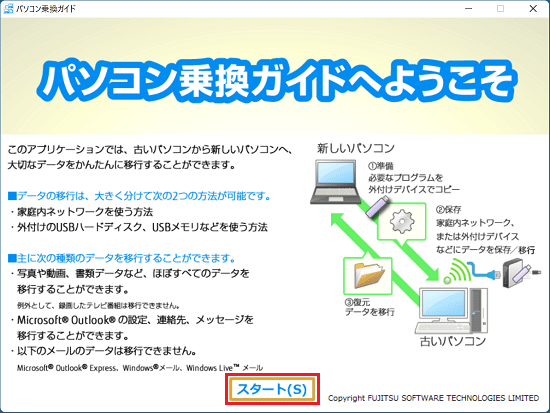Click the old desktop PC illustration
The image size is (550, 413).
point(451,311)
